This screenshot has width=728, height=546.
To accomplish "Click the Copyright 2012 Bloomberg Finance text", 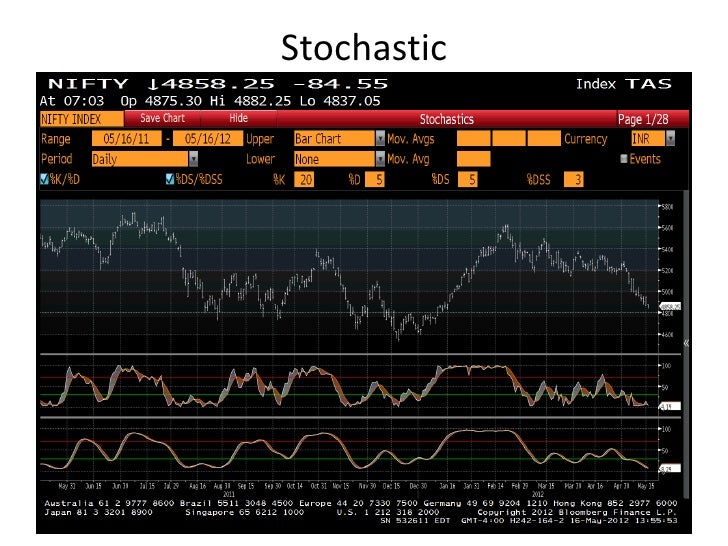I will coord(577,512).
